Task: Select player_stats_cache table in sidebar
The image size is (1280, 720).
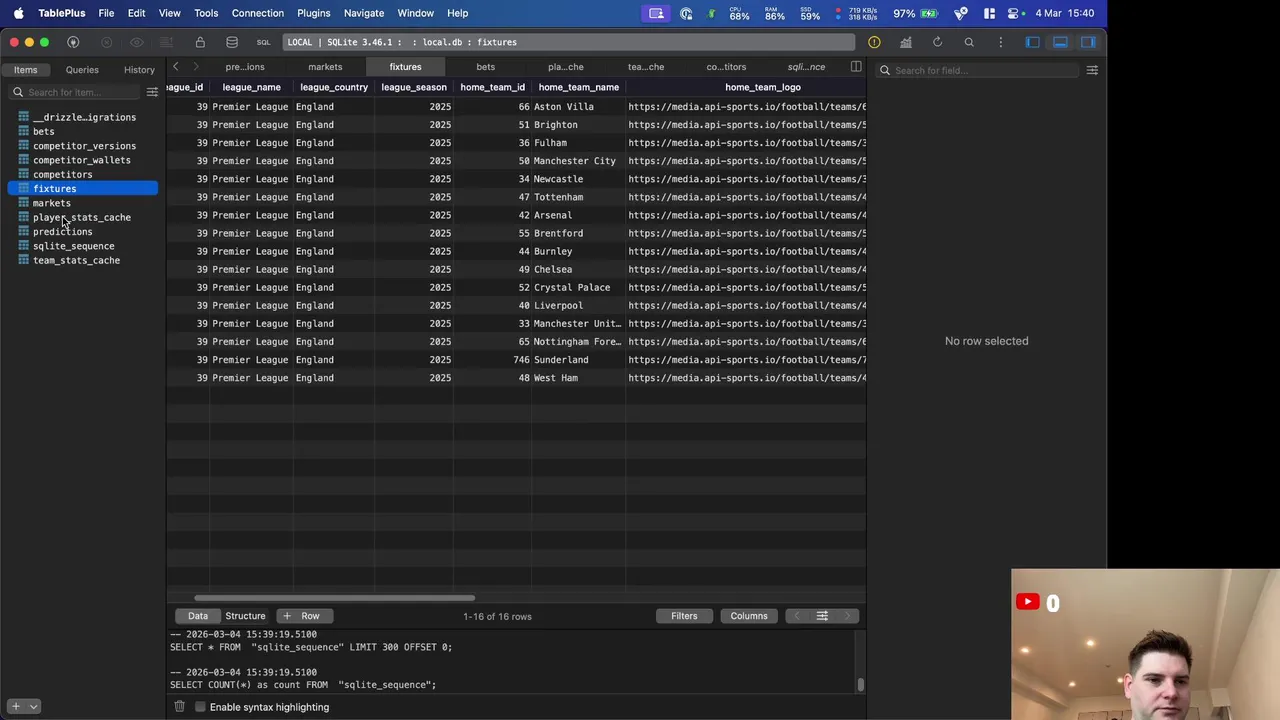Action: (x=82, y=217)
